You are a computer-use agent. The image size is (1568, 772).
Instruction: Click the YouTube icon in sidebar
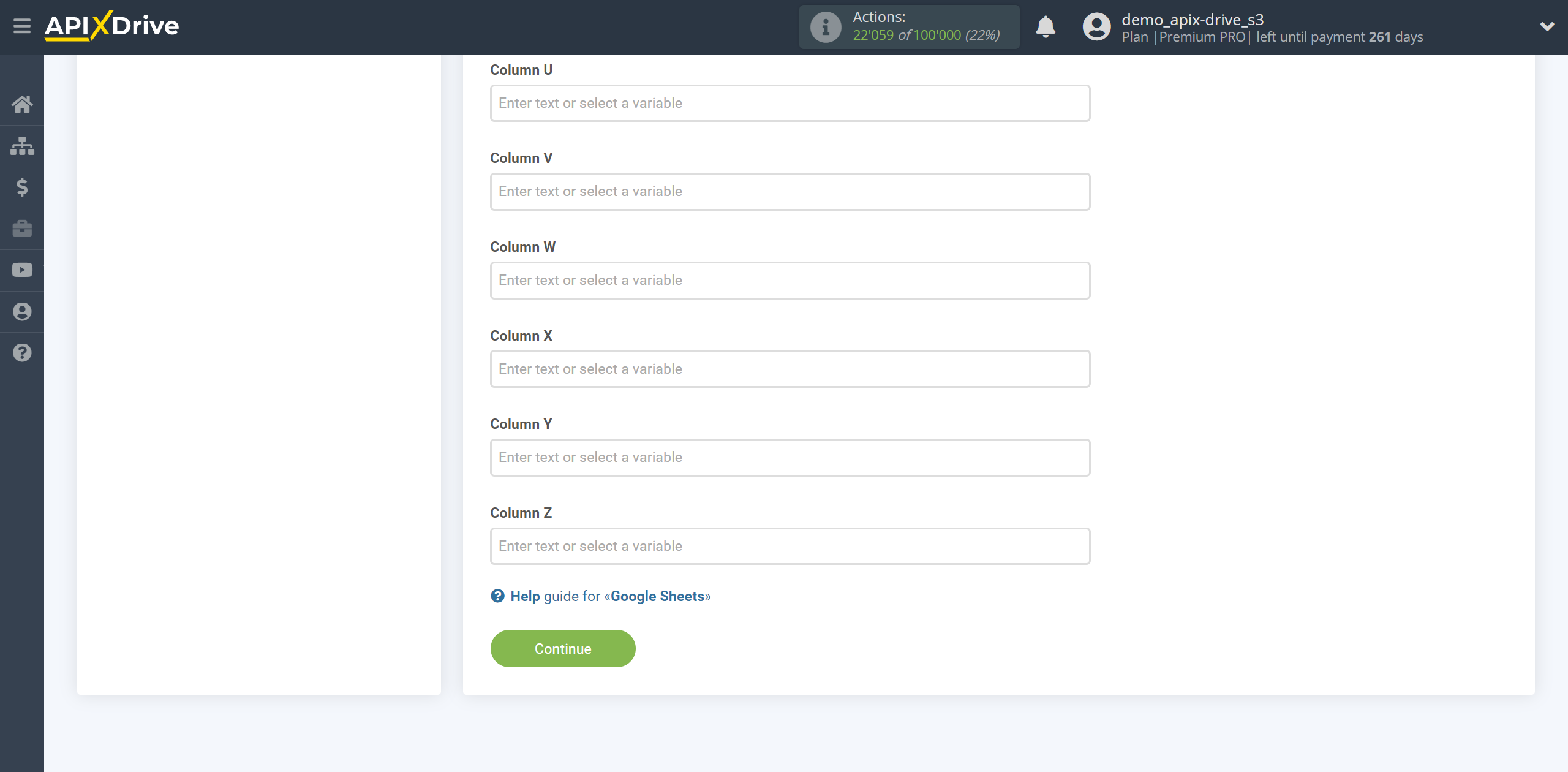tap(22, 270)
